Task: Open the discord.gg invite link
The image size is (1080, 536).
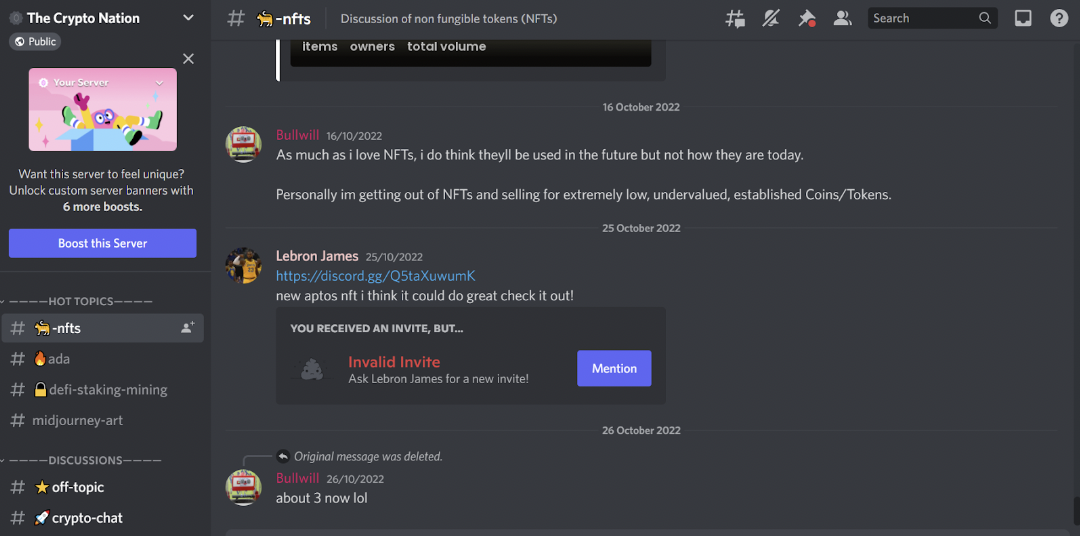Action: 375,276
